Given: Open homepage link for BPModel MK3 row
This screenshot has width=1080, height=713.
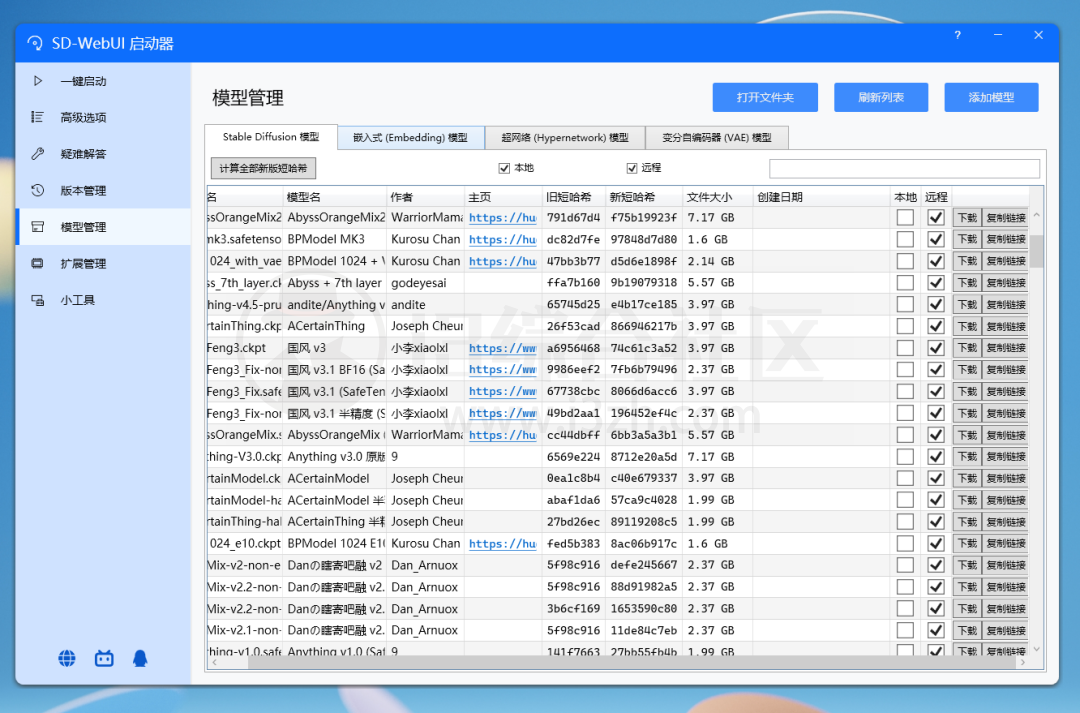Looking at the screenshot, I should click(x=502, y=239).
